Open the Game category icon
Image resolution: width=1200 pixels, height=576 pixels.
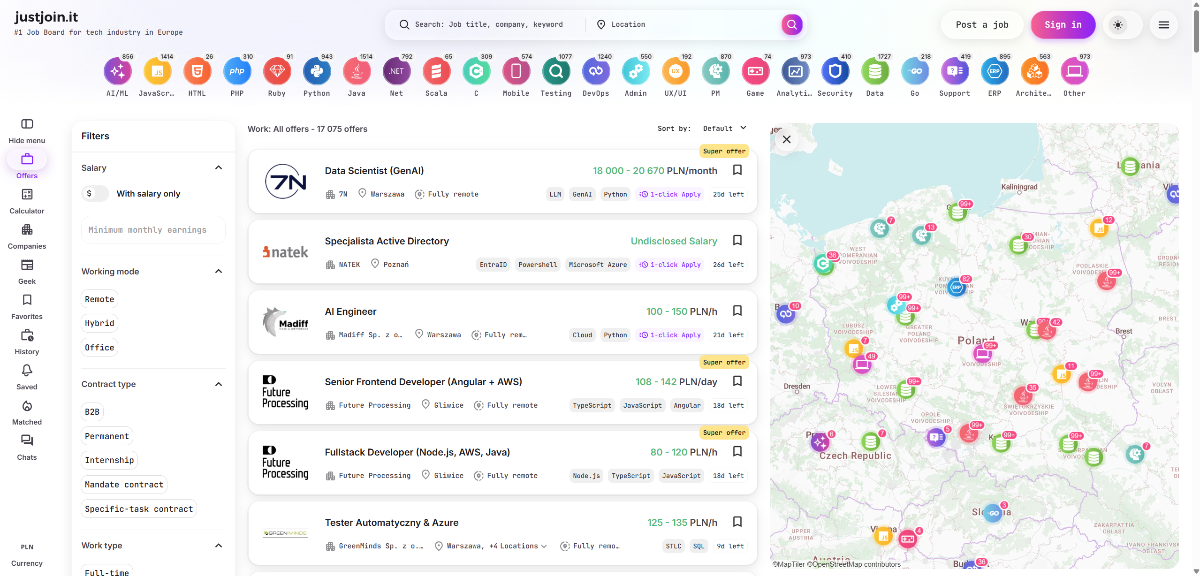[755, 72]
